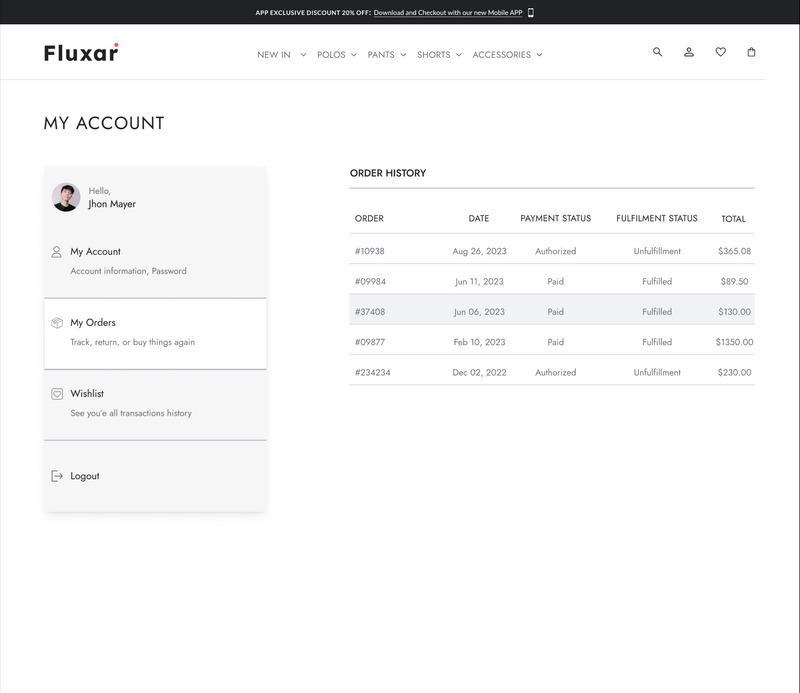800x693 pixels.
Task: Select the highlighted order #37408 row
Action: point(551,312)
